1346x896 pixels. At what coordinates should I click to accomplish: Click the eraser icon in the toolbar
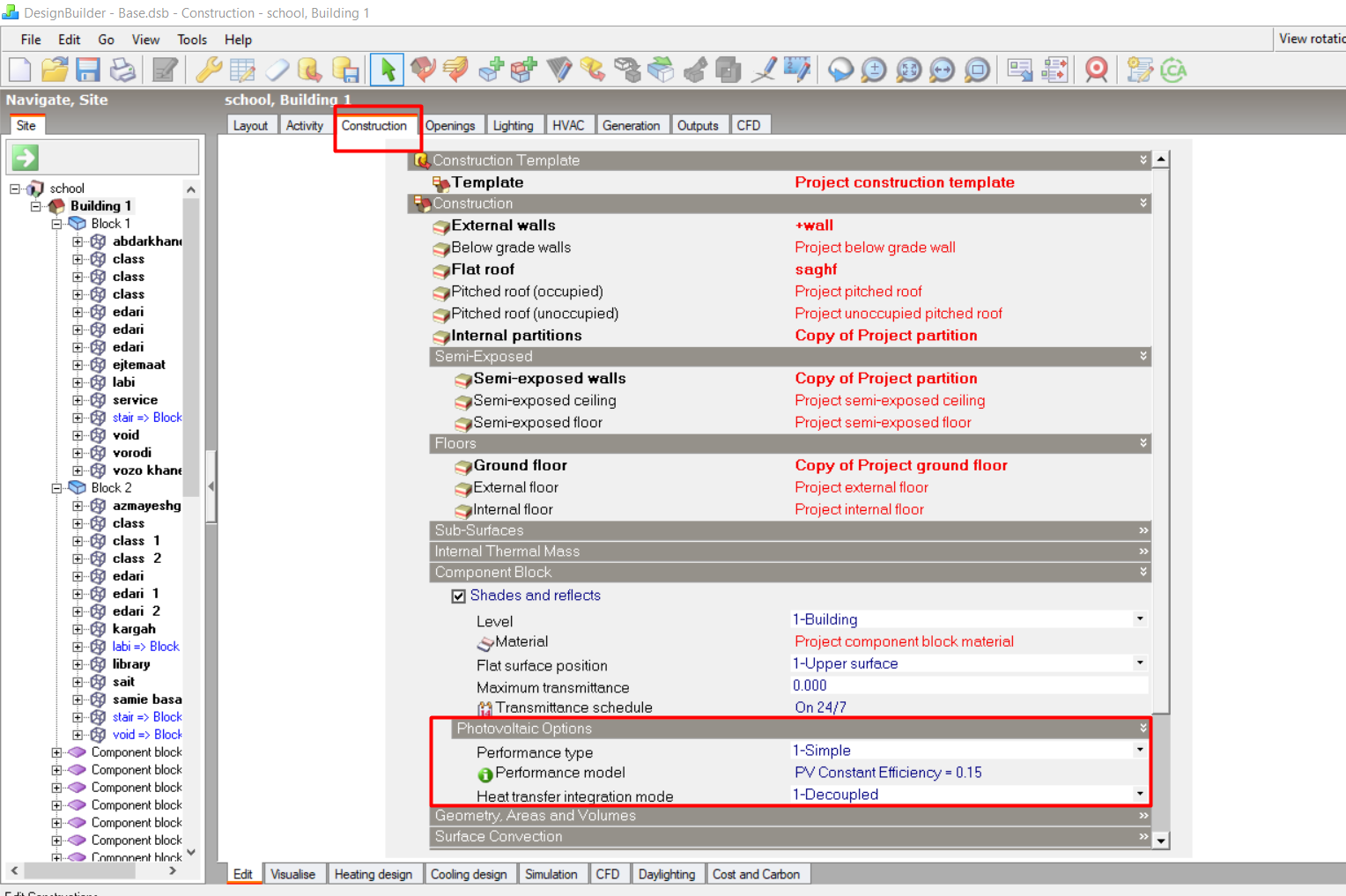click(277, 70)
